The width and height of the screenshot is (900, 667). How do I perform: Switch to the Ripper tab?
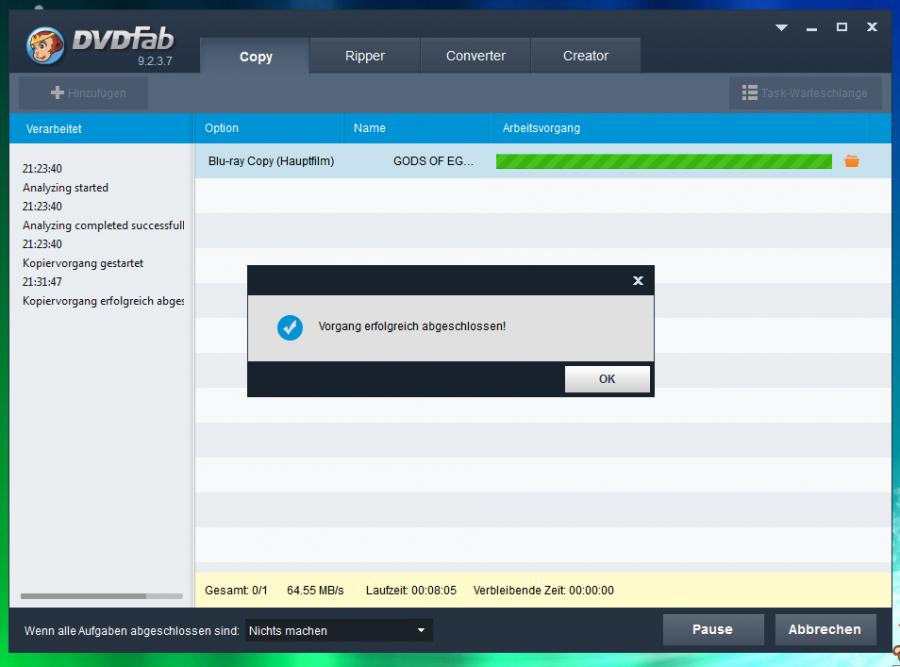click(x=365, y=56)
